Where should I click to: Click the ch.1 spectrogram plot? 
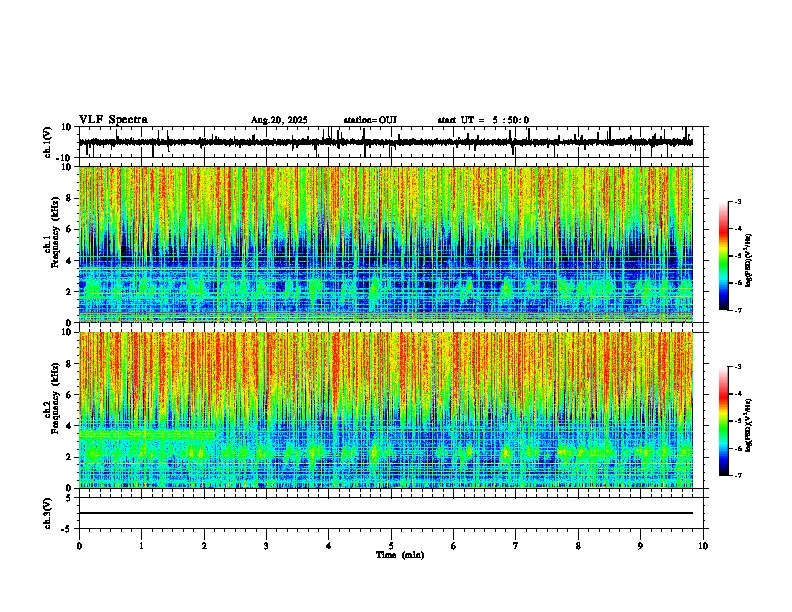pos(385,244)
